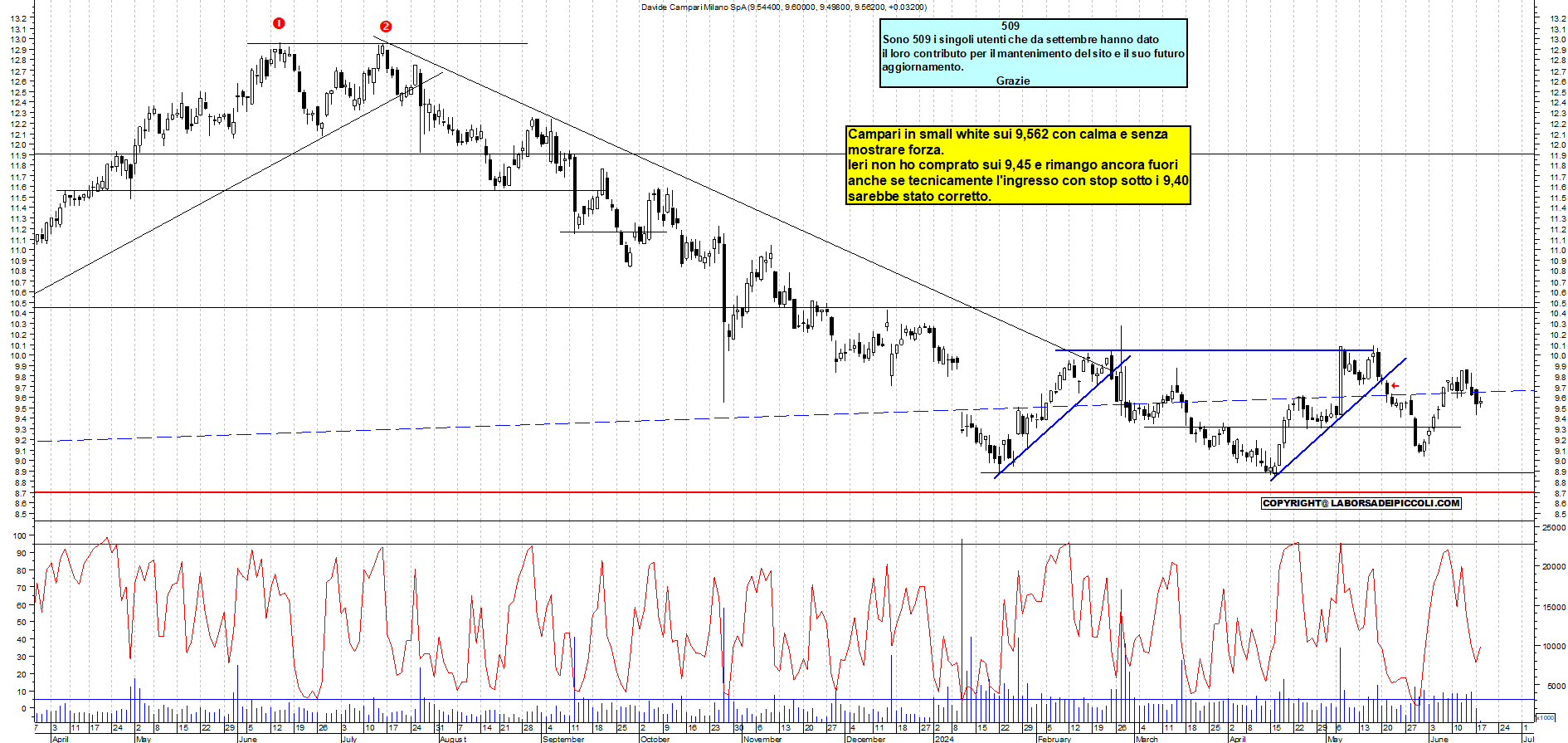Viewport: 1568px width, 743px height.
Task: Click the "August" month label on the time axis
Action: pos(453,739)
